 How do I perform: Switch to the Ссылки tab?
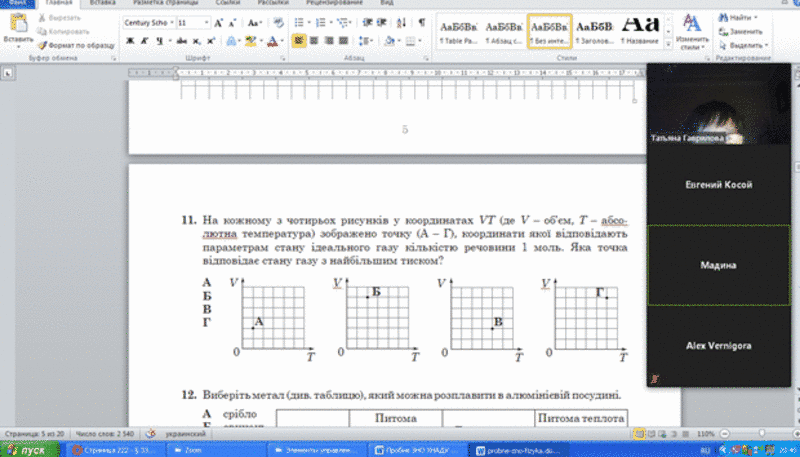pos(228,3)
